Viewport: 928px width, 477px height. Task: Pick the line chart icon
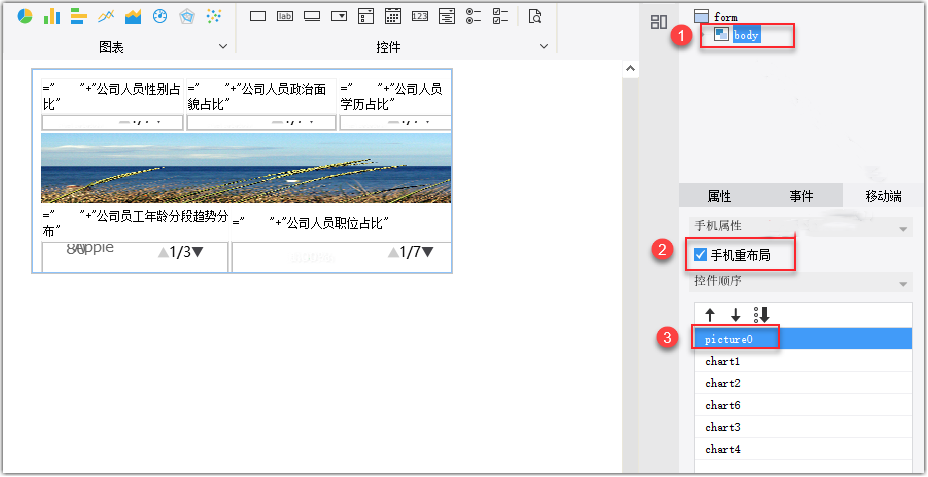pyautogui.click(x=106, y=16)
